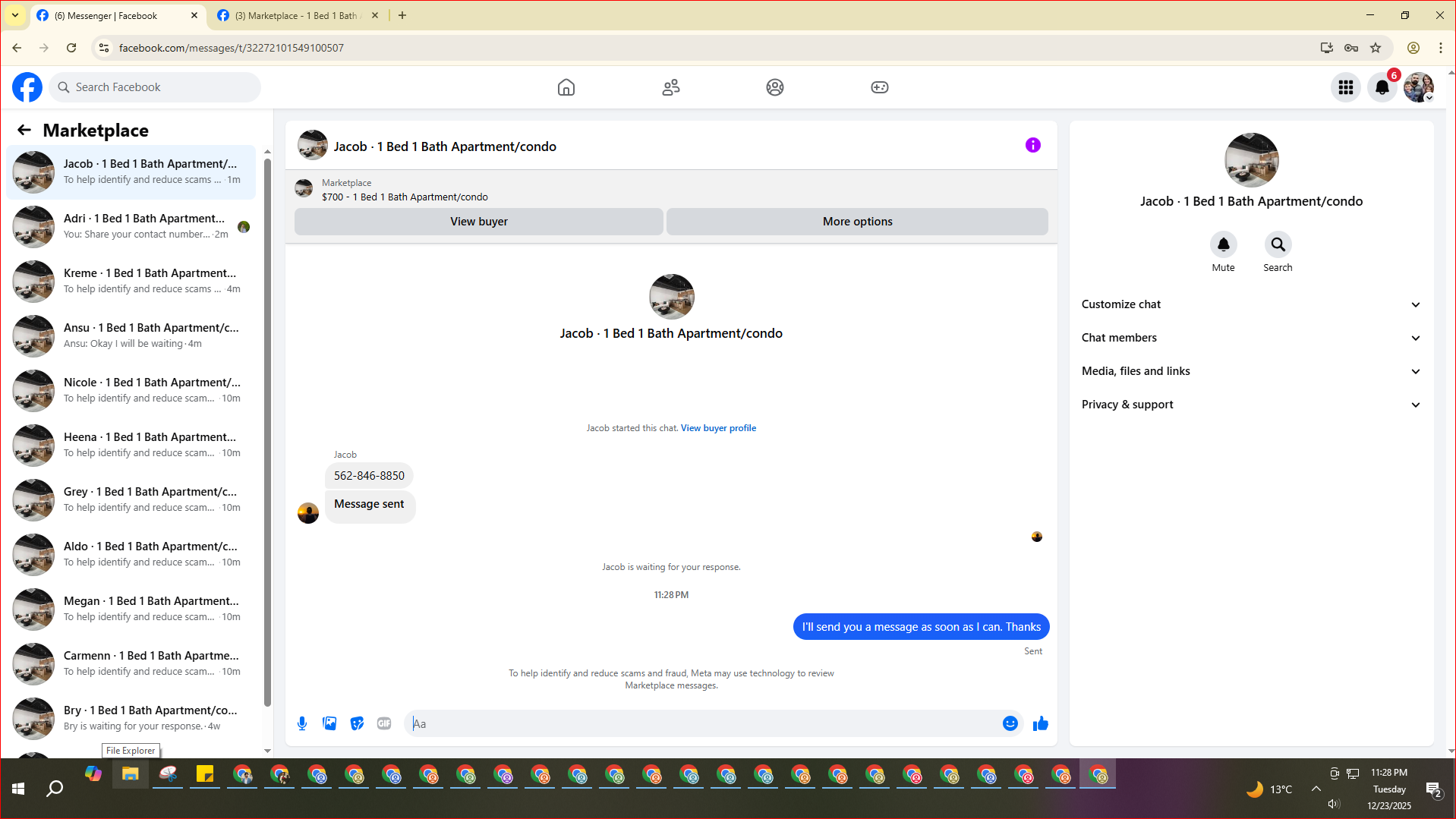Screen dimensions: 1456x819
Task: Choose a sticker icon
Action: pyautogui.click(x=357, y=723)
